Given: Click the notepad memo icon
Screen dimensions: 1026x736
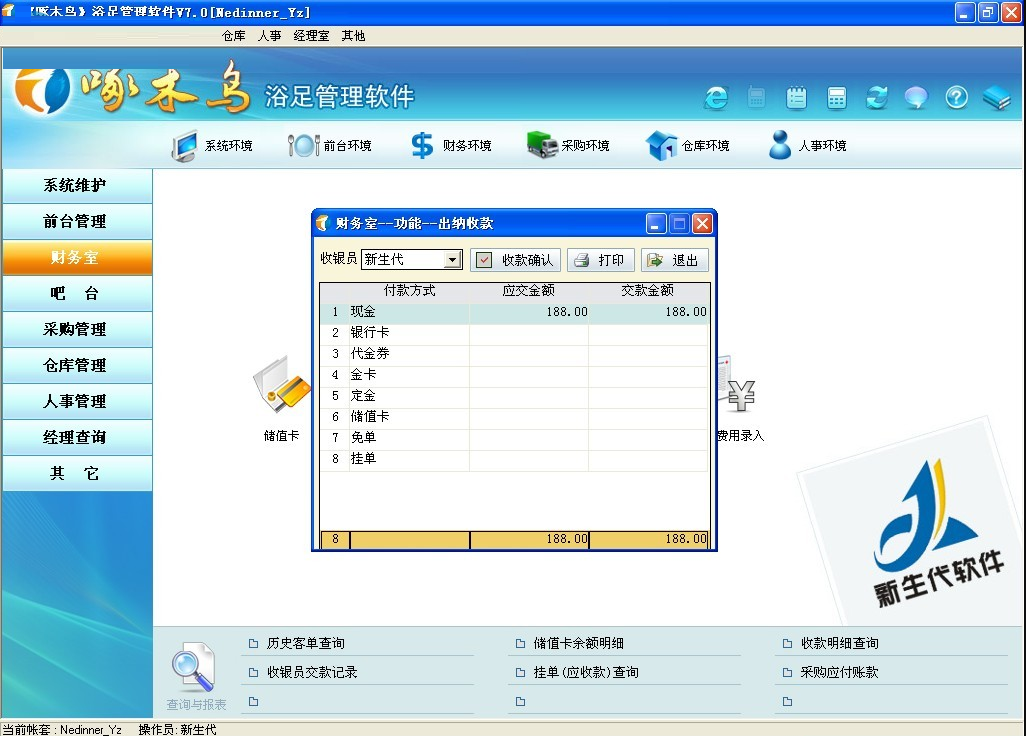Looking at the screenshot, I should [797, 97].
